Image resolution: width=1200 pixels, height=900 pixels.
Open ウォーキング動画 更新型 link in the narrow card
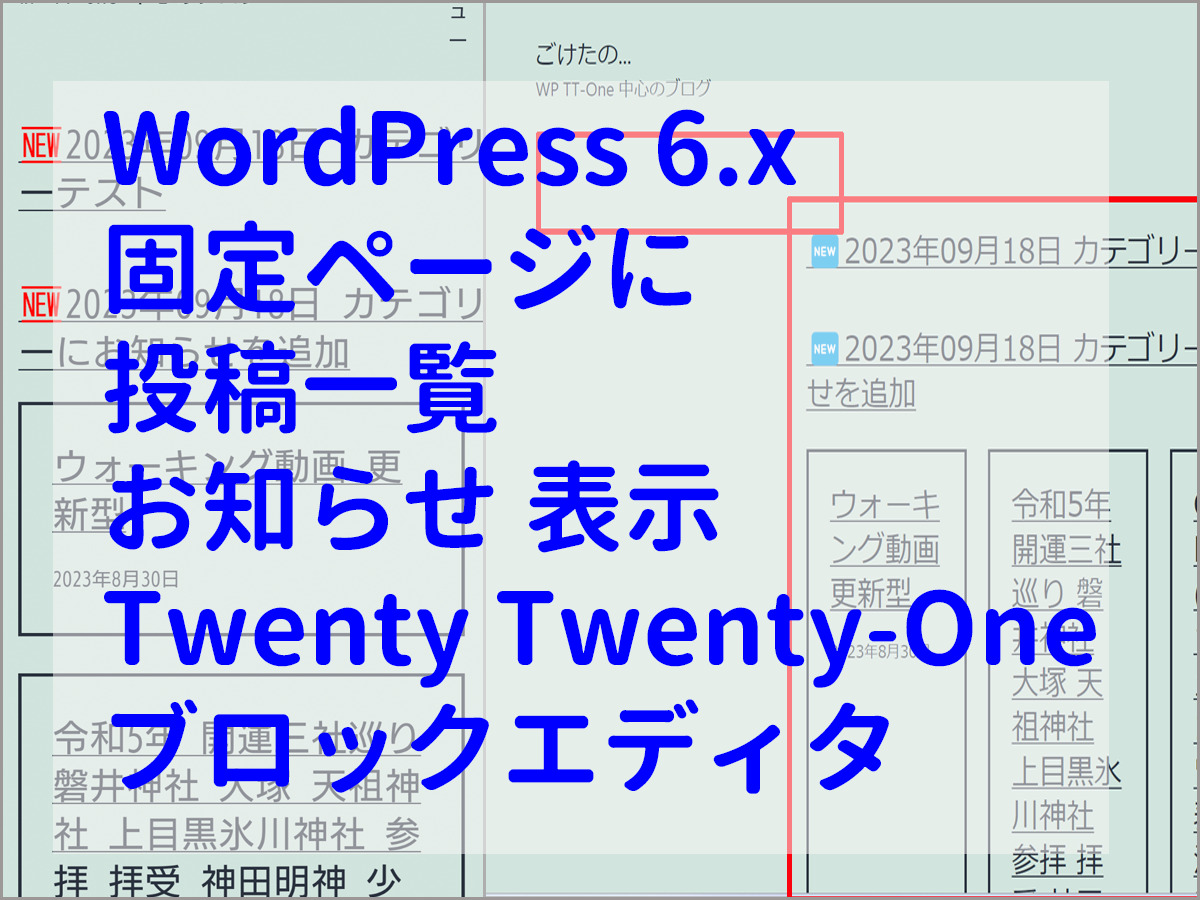pyautogui.click(x=885, y=550)
